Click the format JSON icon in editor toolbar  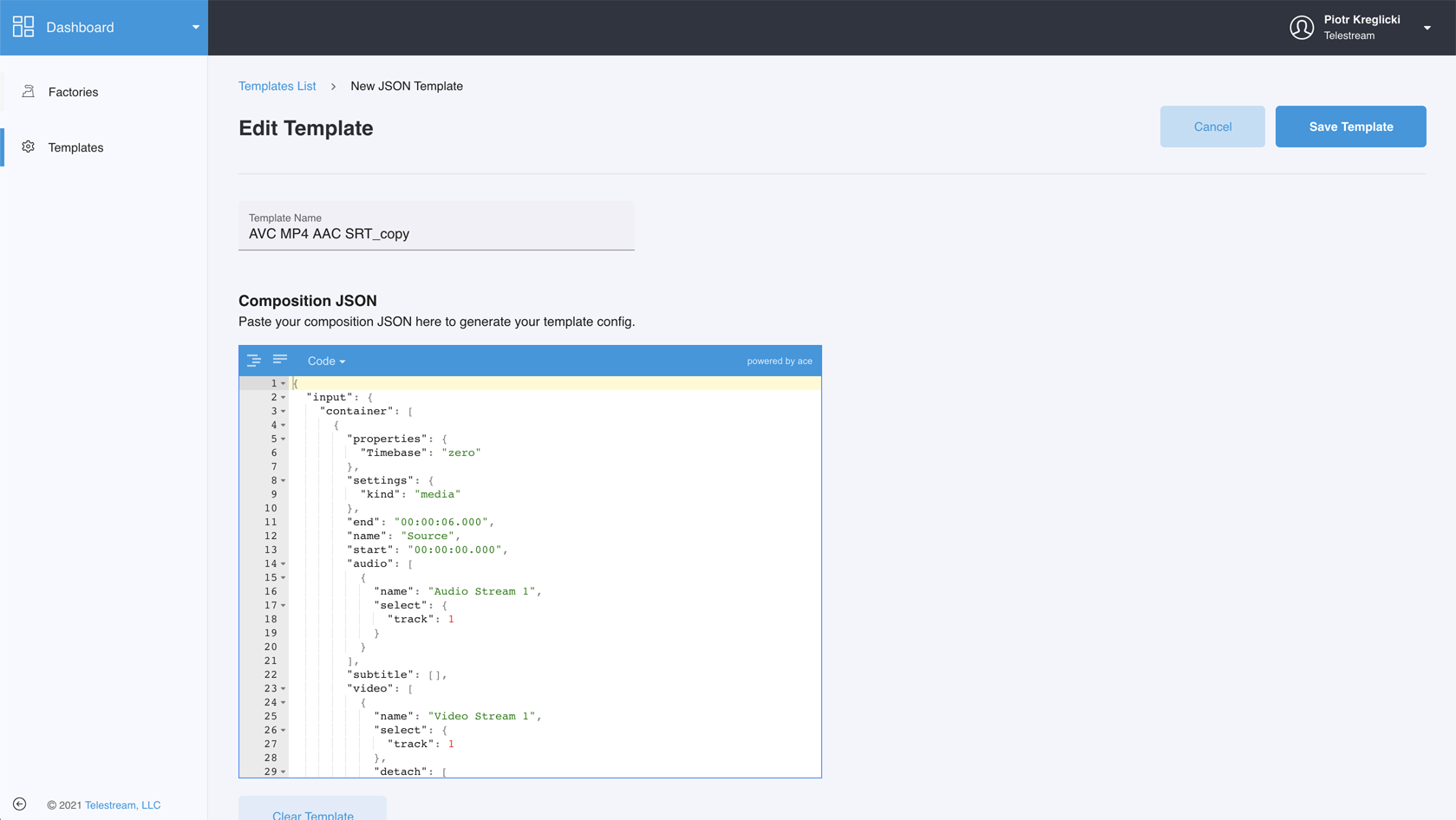click(253, 361)
